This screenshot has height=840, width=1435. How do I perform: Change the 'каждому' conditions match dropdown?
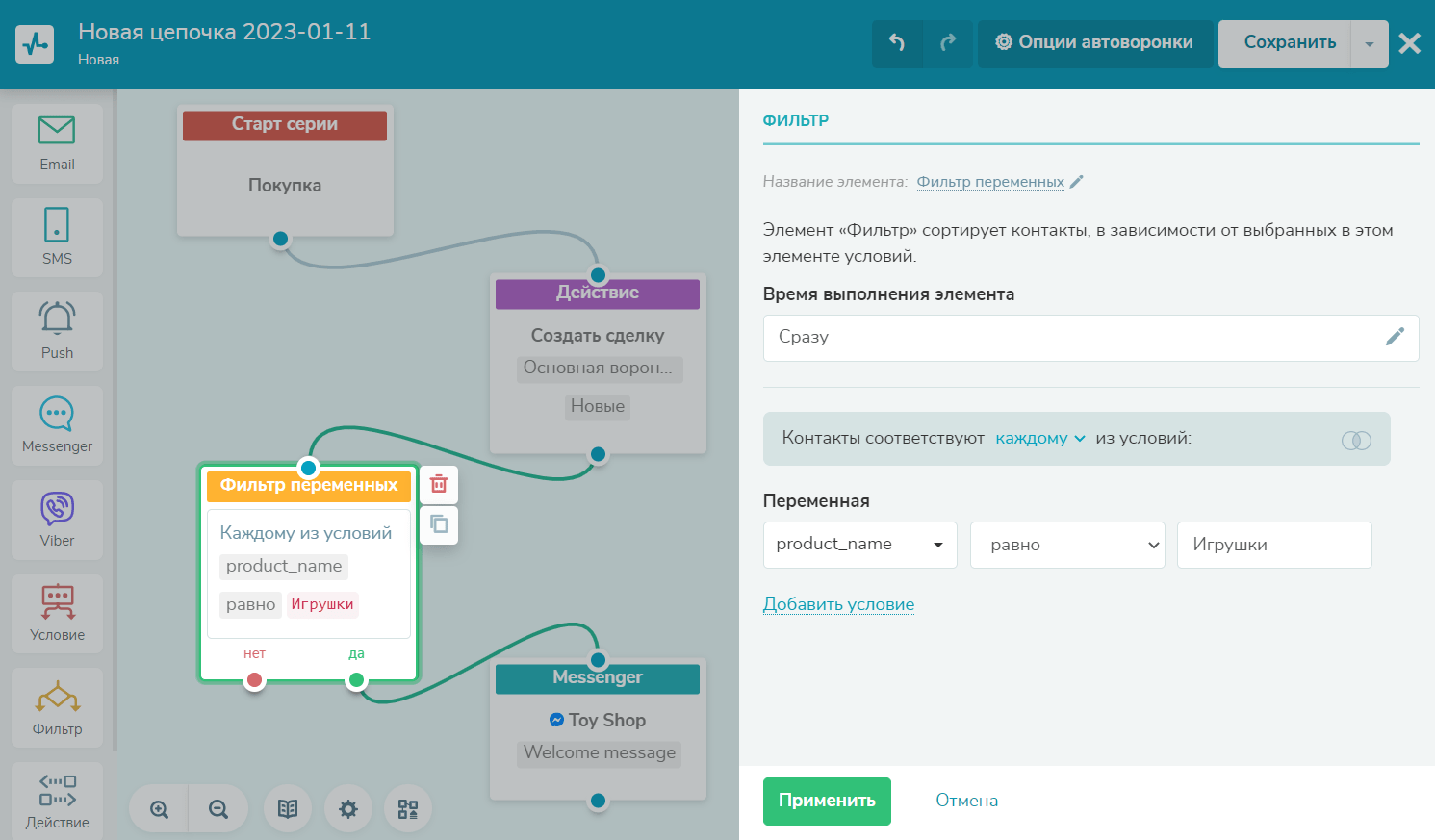(x=1040, y=439)
